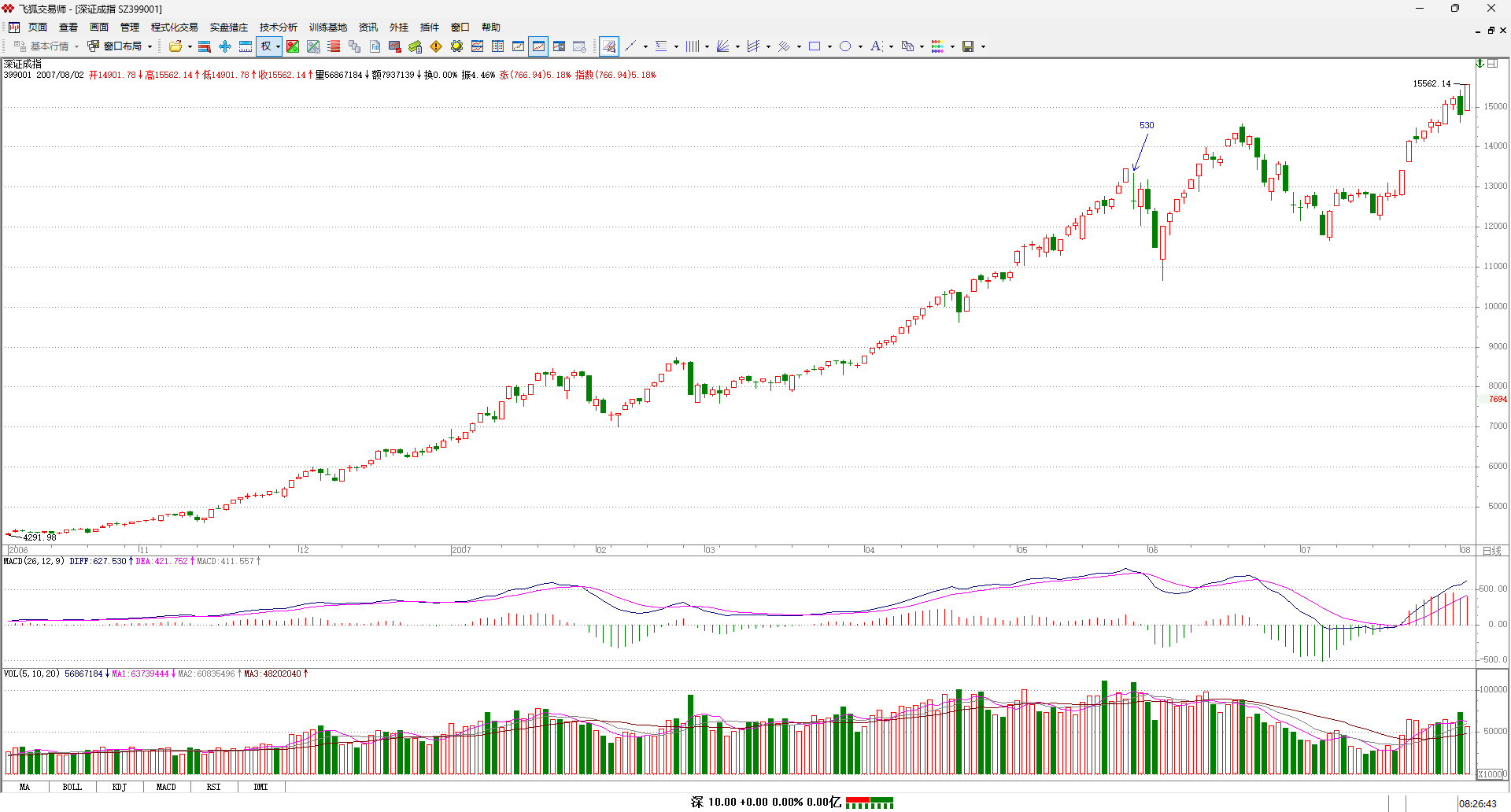Expand the 窗口布局 dropdown
The height and width of the screenshot is (812, 1511).
[x=150, y=46]
